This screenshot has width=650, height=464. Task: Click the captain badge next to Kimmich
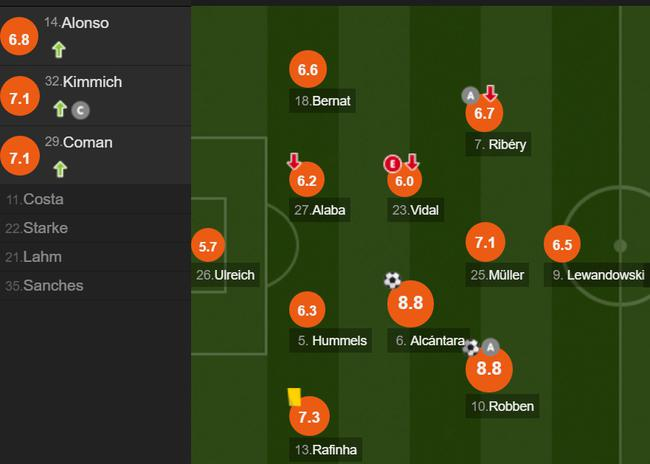[x=81, y=109]
